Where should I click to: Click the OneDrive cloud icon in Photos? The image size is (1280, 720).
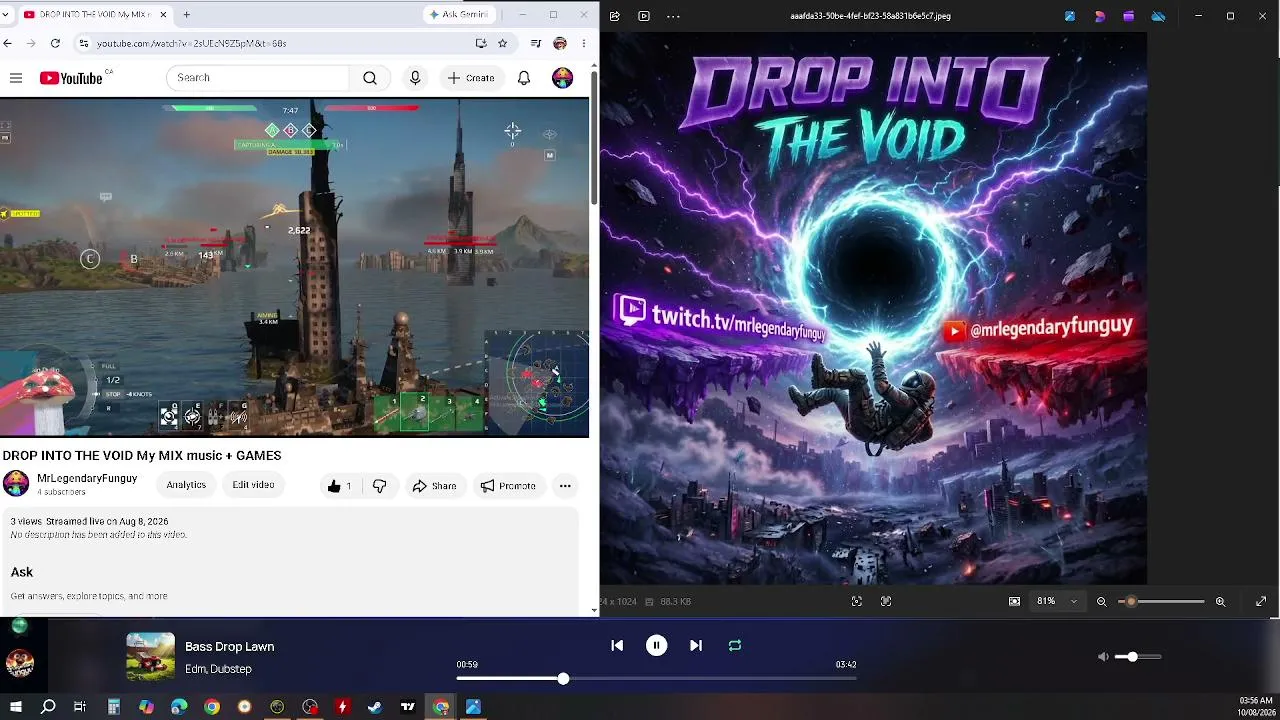(1158, 16)
